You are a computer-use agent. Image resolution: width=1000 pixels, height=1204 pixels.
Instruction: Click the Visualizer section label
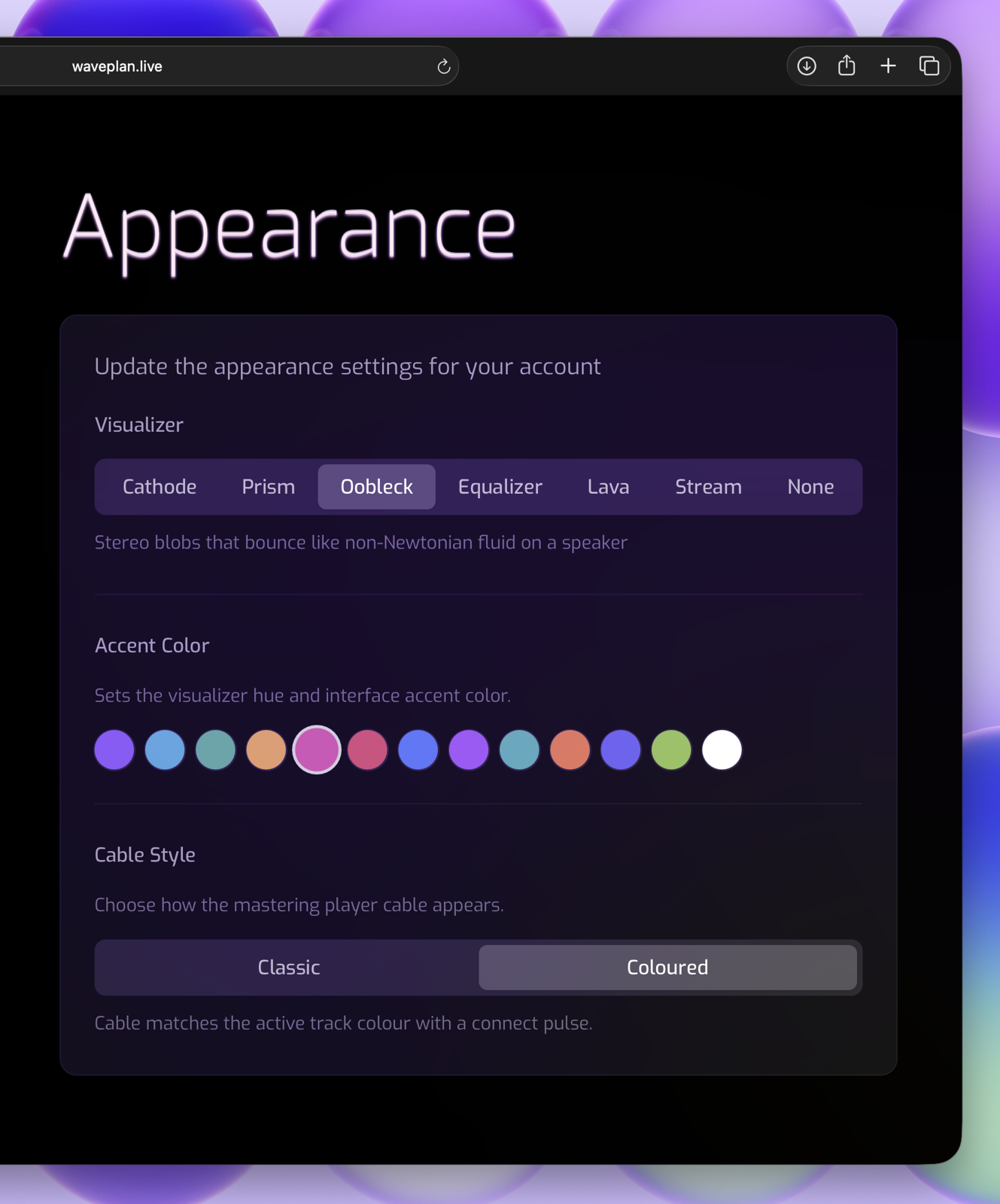139,425
